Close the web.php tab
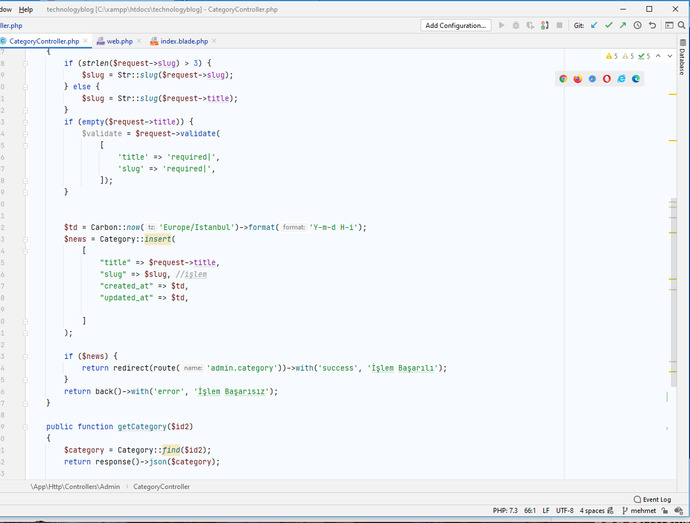The image size is (690, 523). point(139,41)
